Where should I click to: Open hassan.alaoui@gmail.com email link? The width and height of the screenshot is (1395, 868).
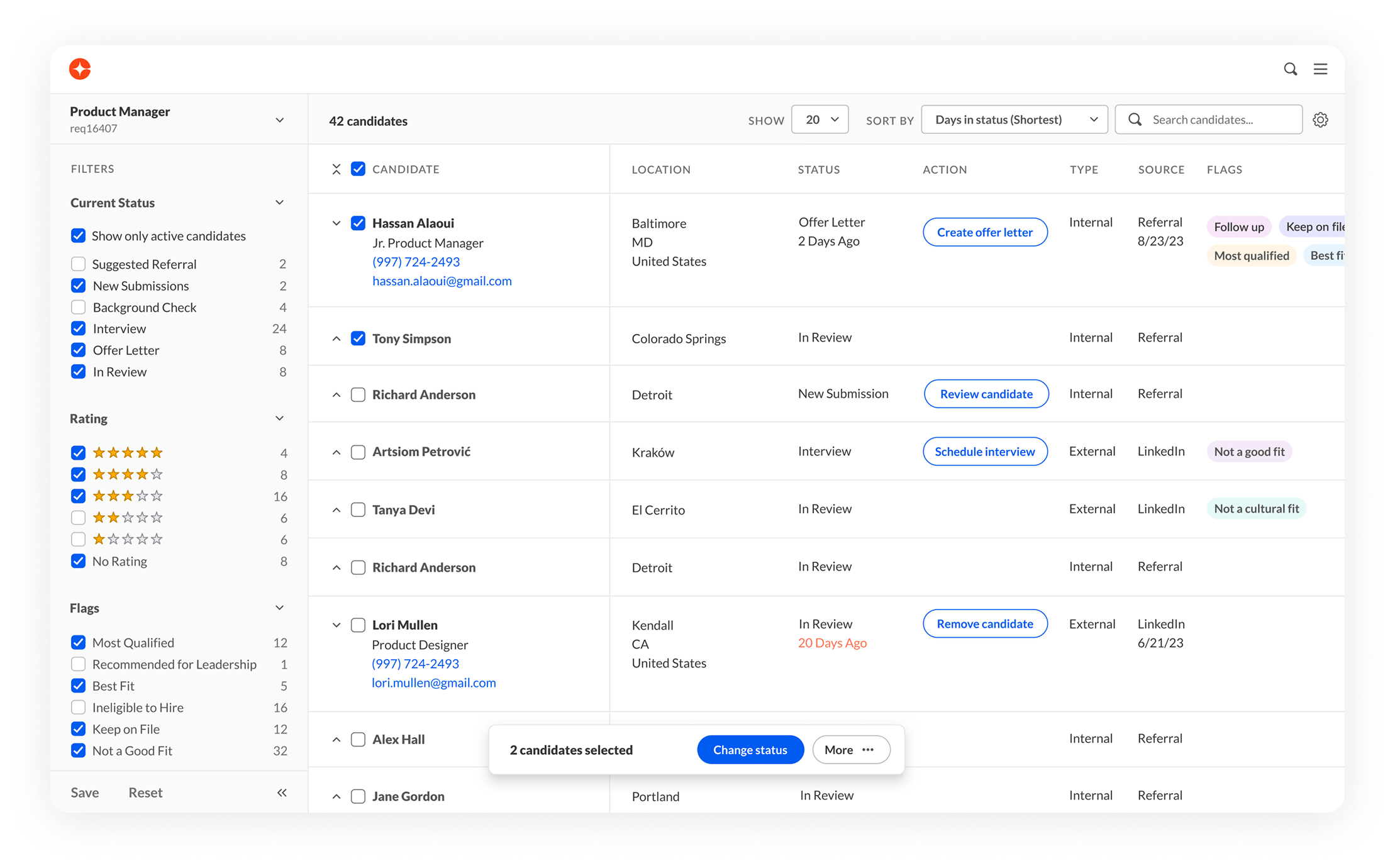442,281
